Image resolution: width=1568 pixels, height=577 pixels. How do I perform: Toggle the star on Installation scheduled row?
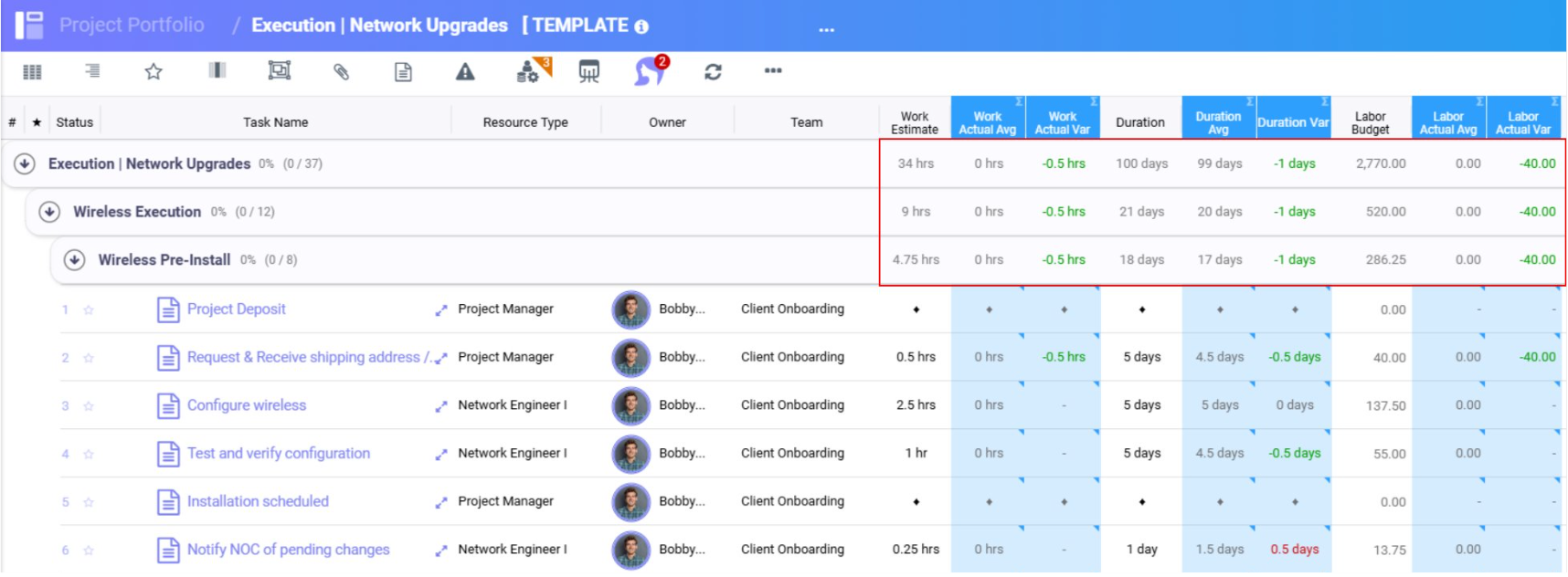[x=89, y=502]
